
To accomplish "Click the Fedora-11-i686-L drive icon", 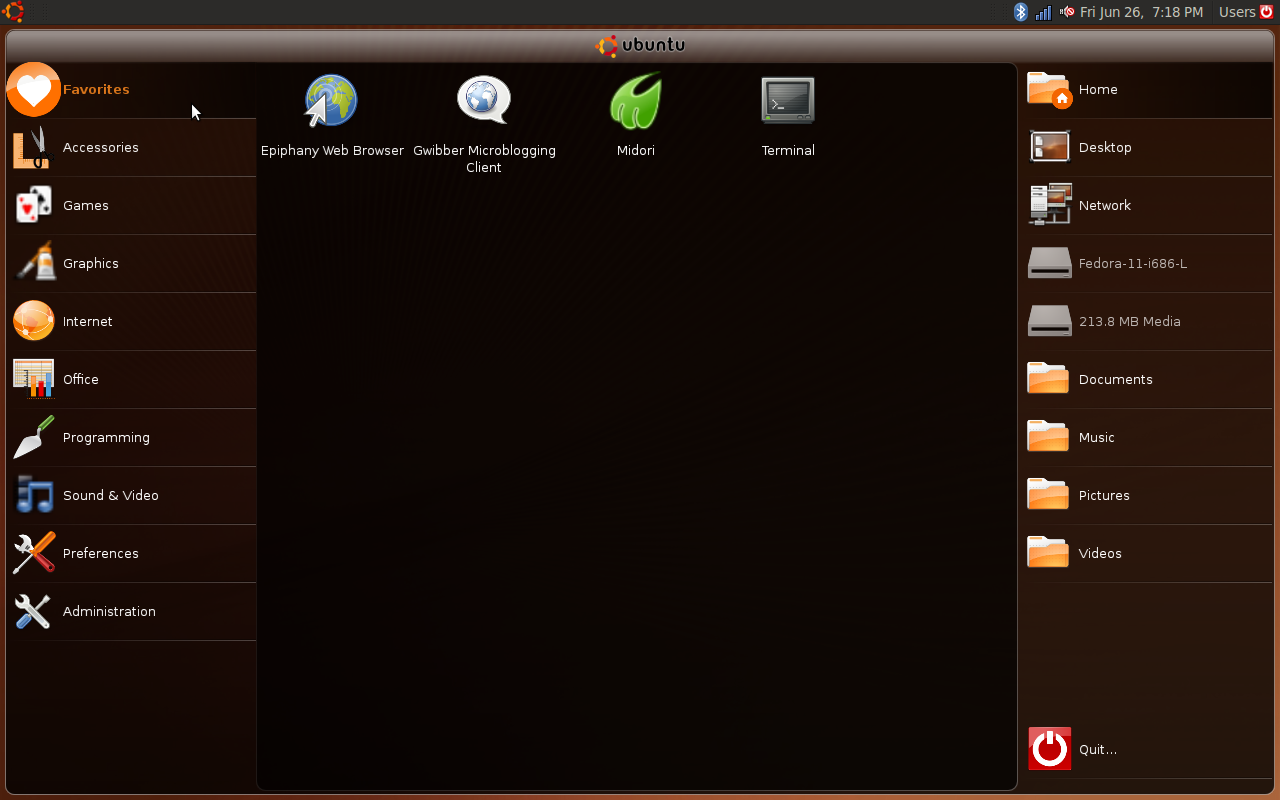I will coord(1049,263).
